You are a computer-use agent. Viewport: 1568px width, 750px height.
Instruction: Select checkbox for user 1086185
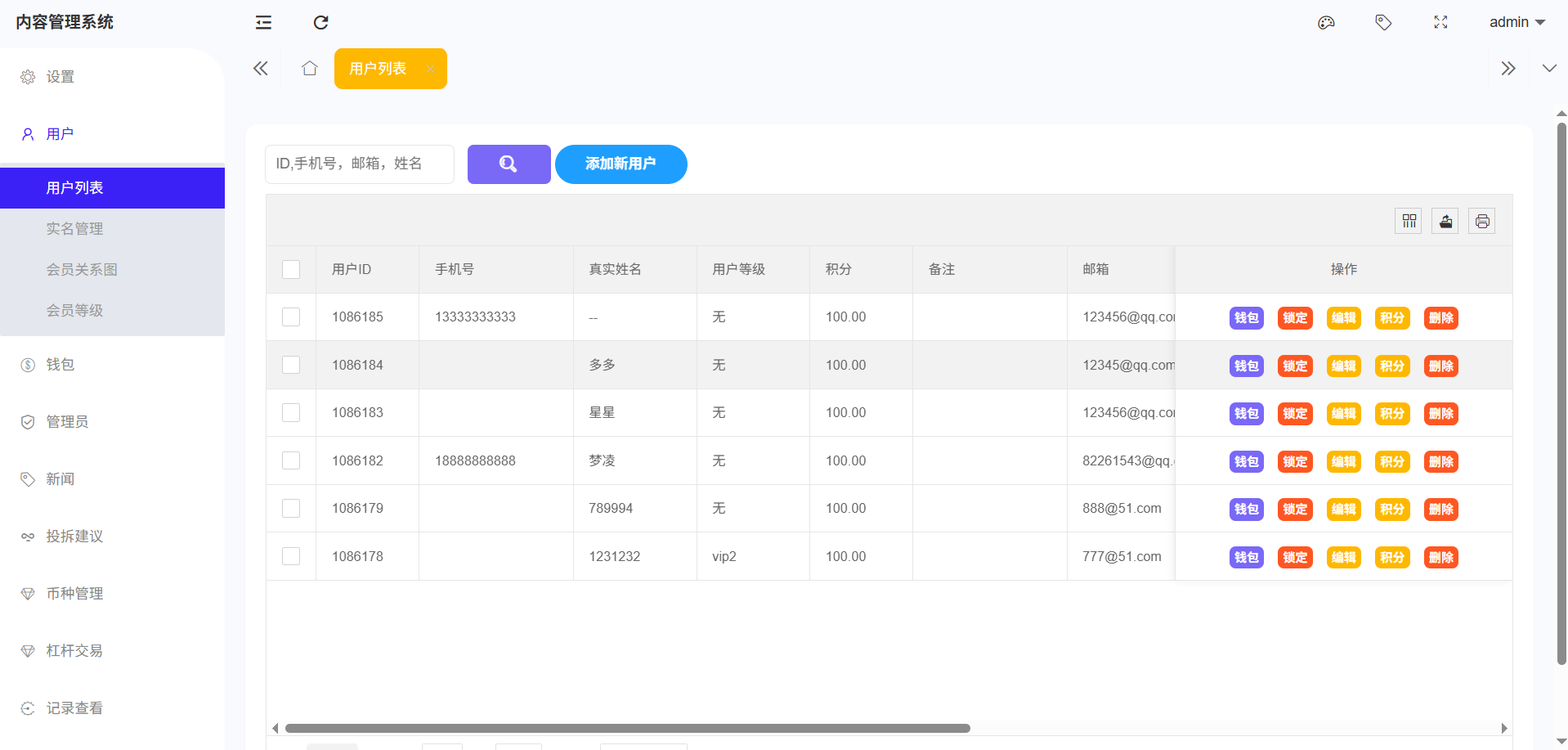291,317
